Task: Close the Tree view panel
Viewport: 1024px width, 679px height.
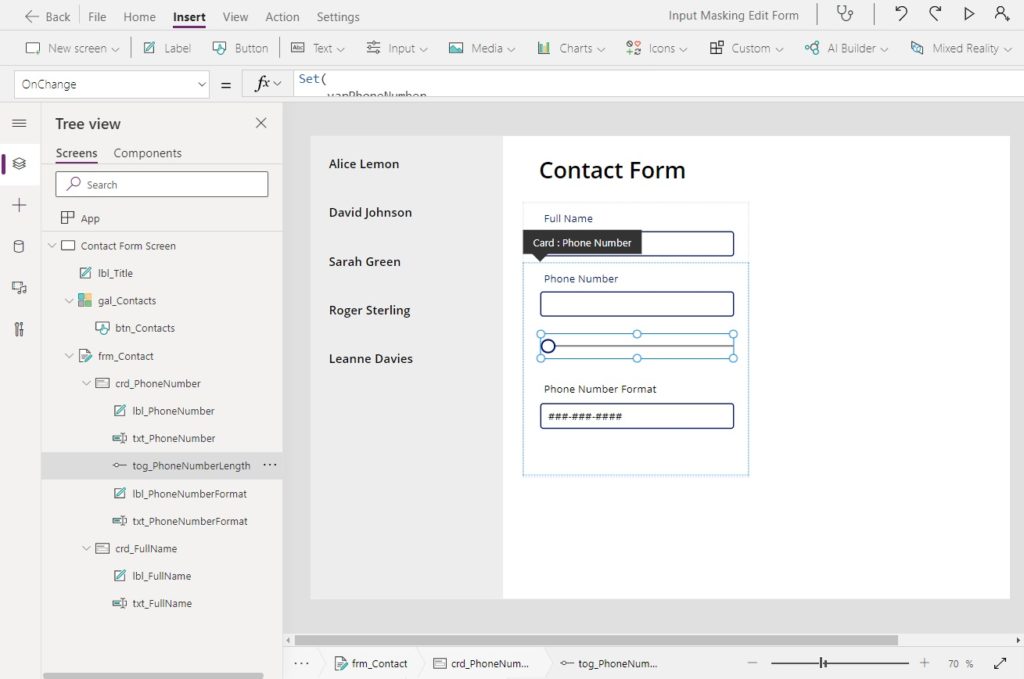Action: pos(261,123)
